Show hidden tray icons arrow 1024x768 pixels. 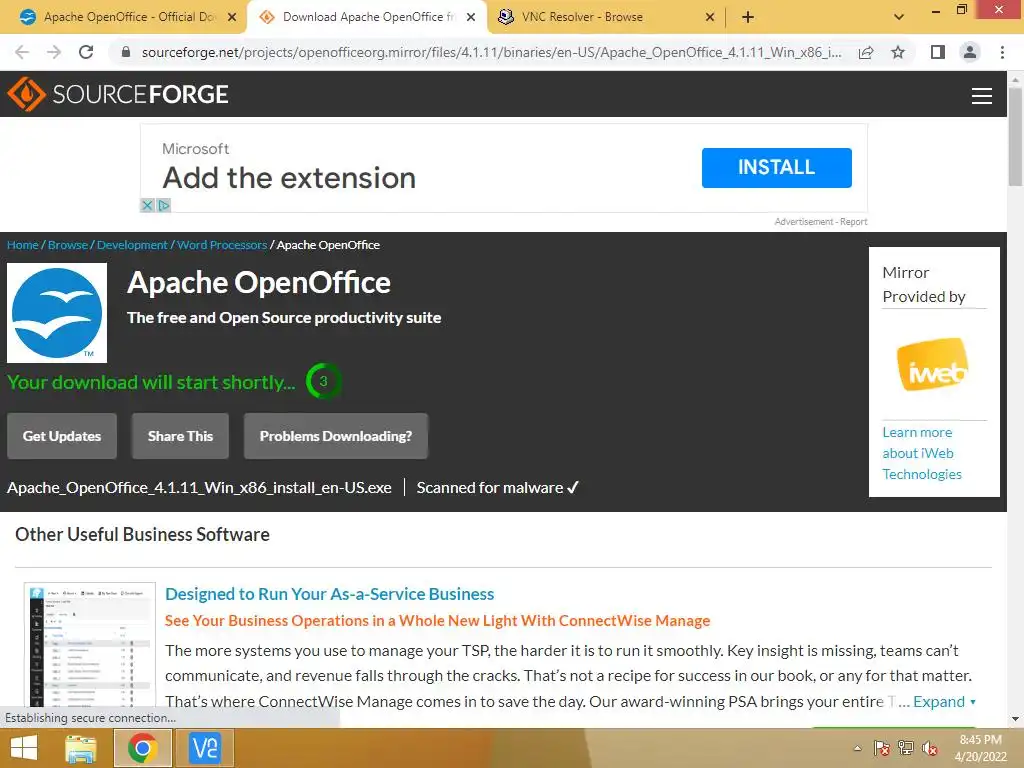pyautogui.click(x=857, y=748)
